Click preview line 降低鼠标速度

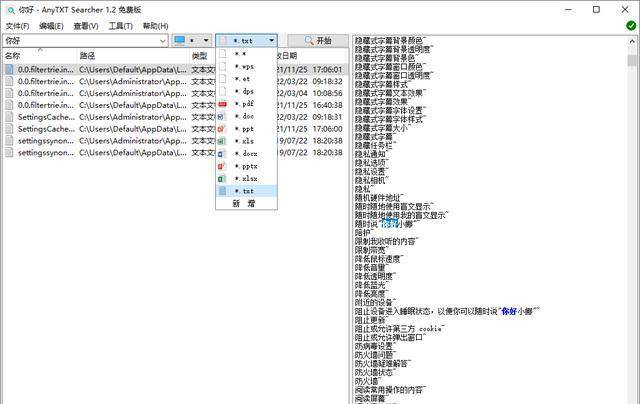(379, 259)
